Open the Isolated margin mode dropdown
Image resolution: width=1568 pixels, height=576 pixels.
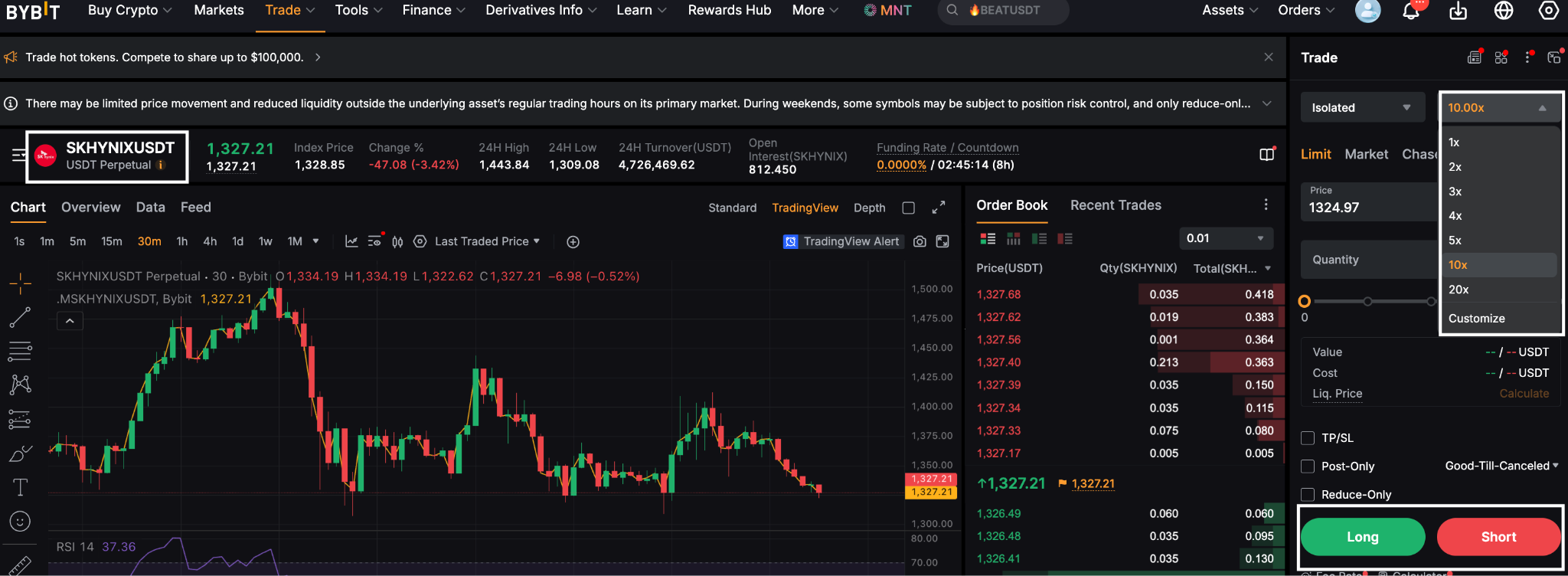point(1363,108)
